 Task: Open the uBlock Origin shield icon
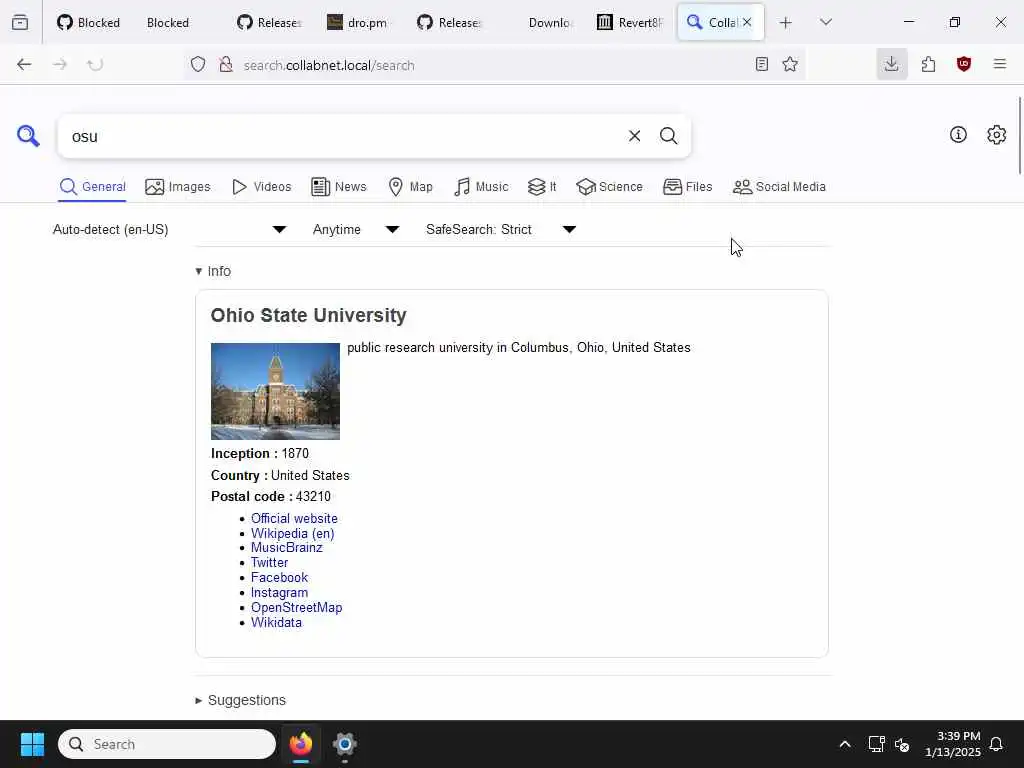pyautogui.click(x=963, y=64)
